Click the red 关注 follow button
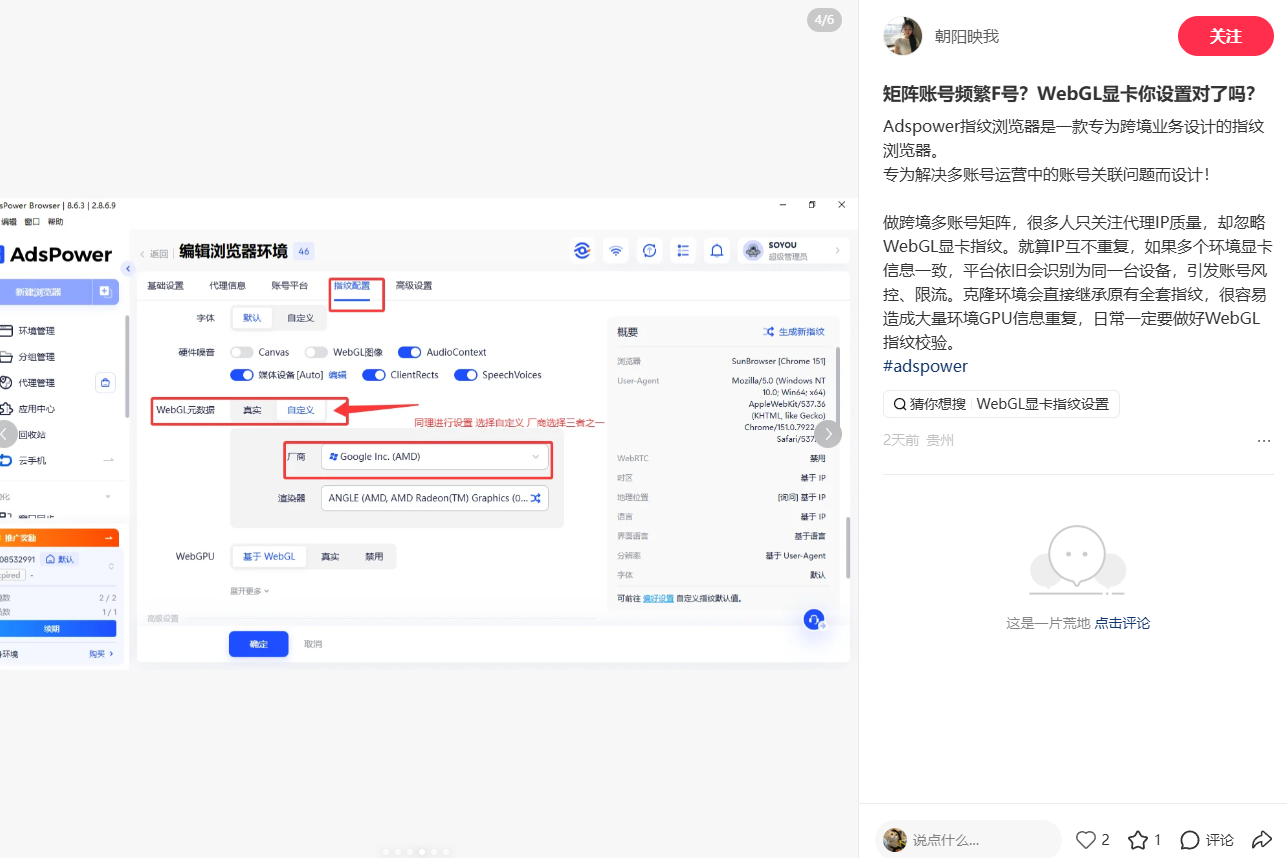The image size is (1287, 858). [1225, 36]
